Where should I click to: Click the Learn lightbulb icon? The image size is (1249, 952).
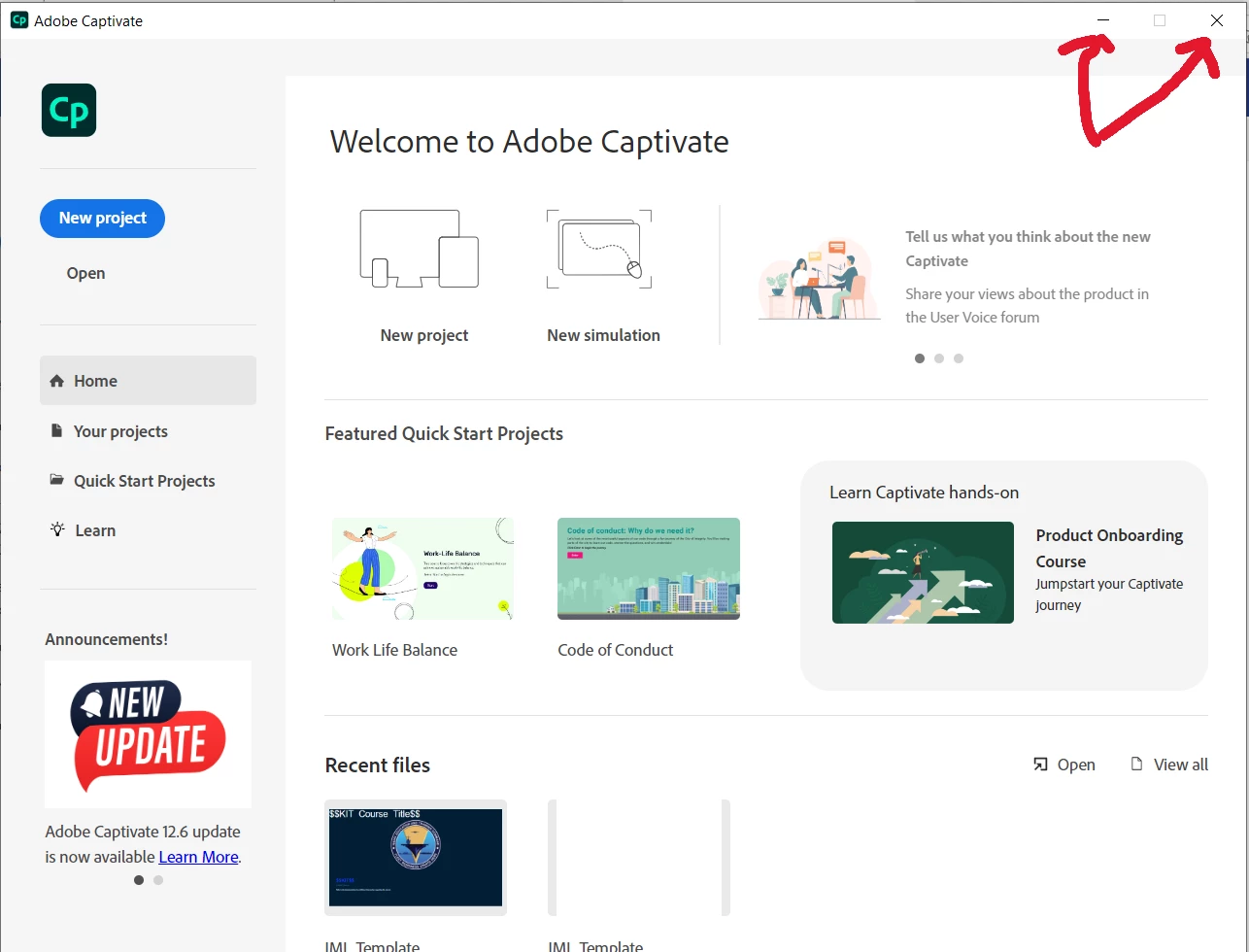pos(57,529)
